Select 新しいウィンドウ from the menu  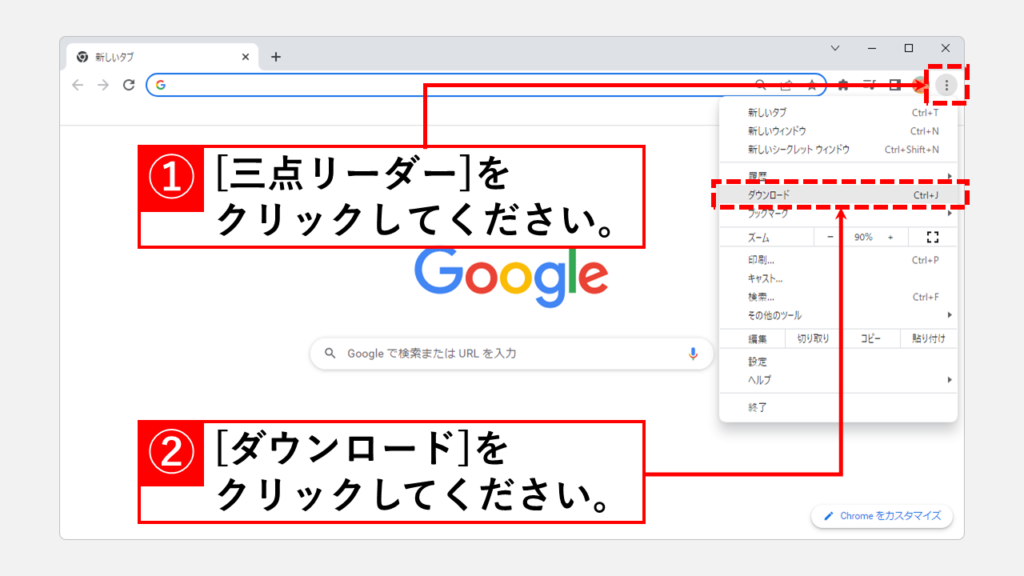(x=777, y=131)
